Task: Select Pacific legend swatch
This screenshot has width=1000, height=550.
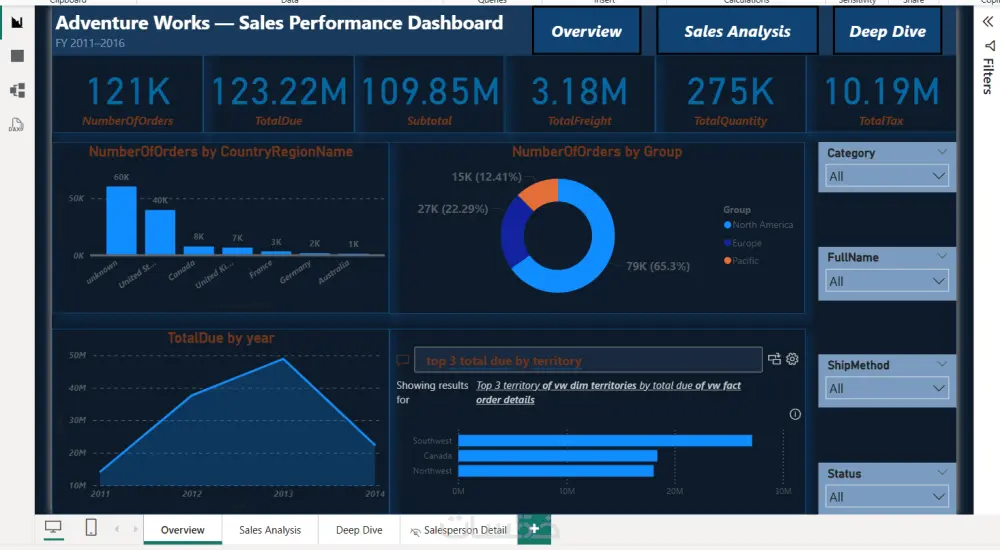Action: 728,260
